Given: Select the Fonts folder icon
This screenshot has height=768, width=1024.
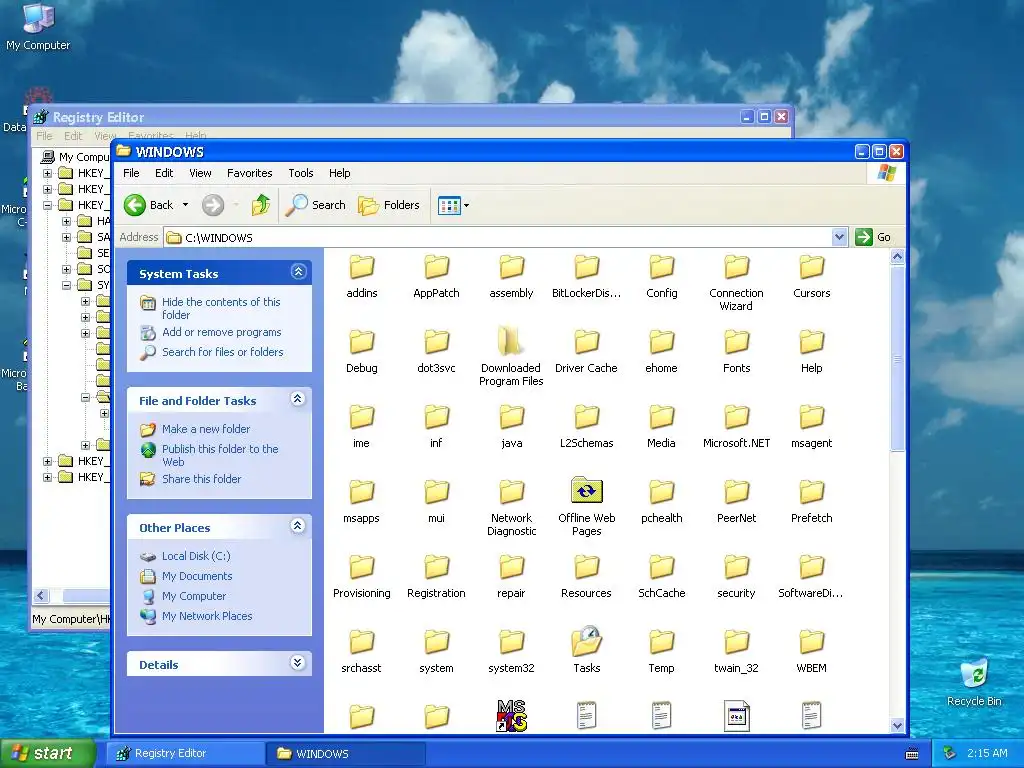Looking at the screenshot, I should [x=736, y=342].
